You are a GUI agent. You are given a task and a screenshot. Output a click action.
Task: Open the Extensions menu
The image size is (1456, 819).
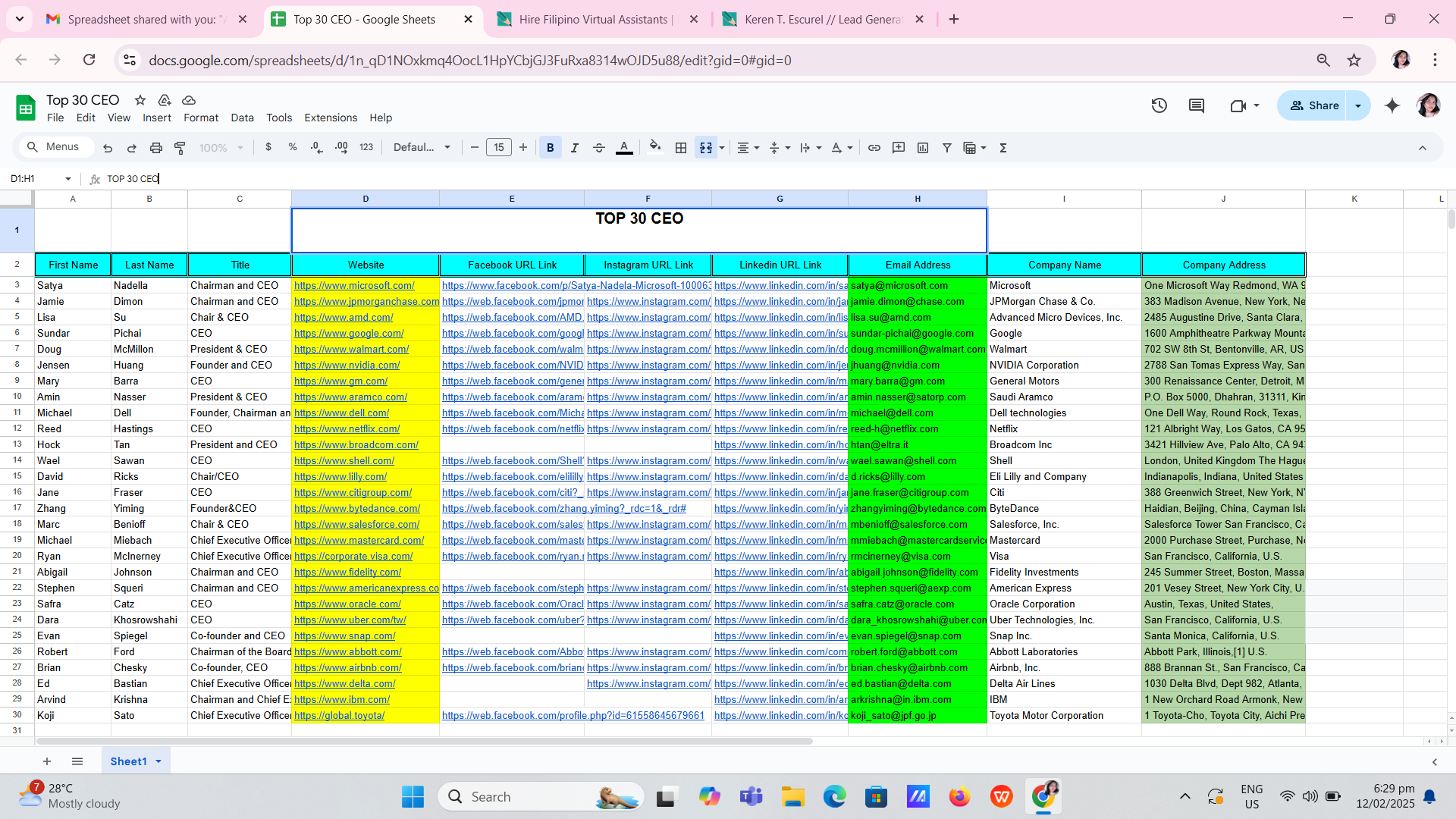pyautogui.click(x=331, y=118)
